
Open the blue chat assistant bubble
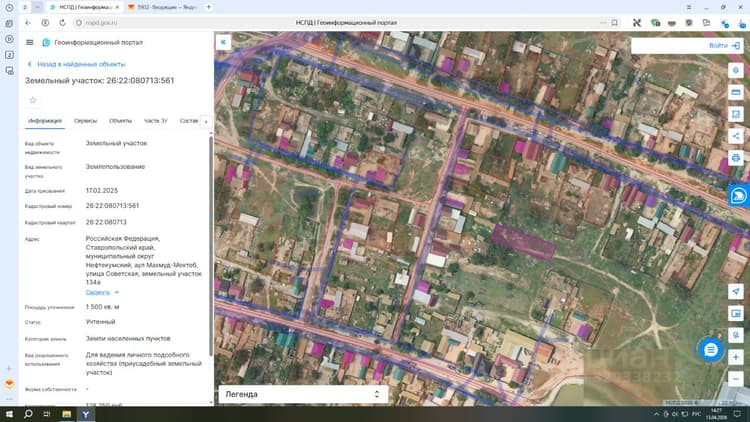(711, 350)
